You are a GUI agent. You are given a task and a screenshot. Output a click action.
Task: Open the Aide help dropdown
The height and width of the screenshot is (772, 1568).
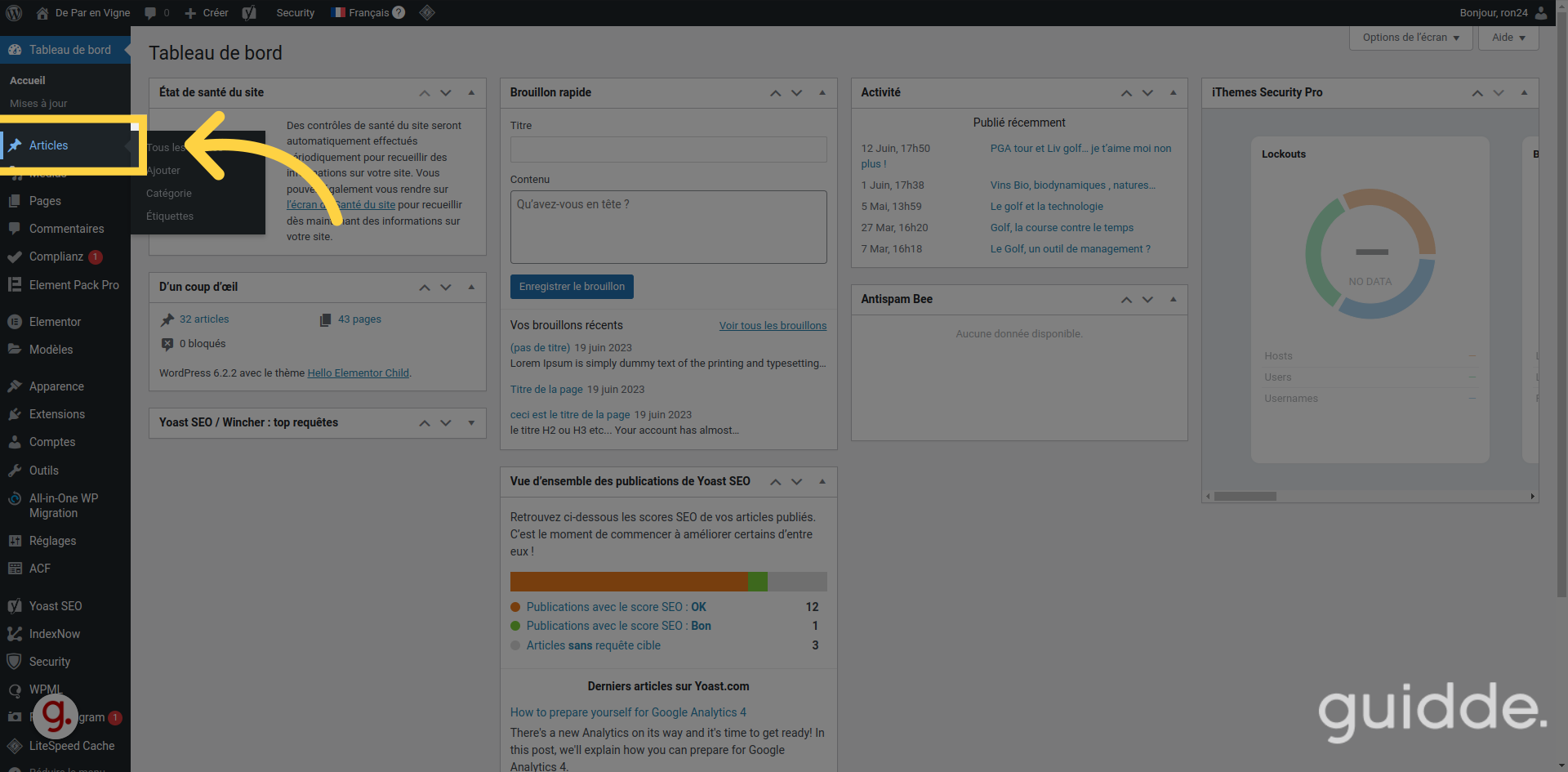pyautogui.click(x=1508, y=38)
